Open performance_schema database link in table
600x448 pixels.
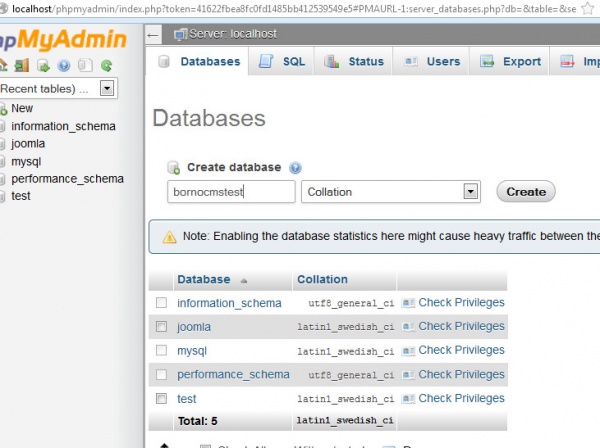[x=233, y=375]
